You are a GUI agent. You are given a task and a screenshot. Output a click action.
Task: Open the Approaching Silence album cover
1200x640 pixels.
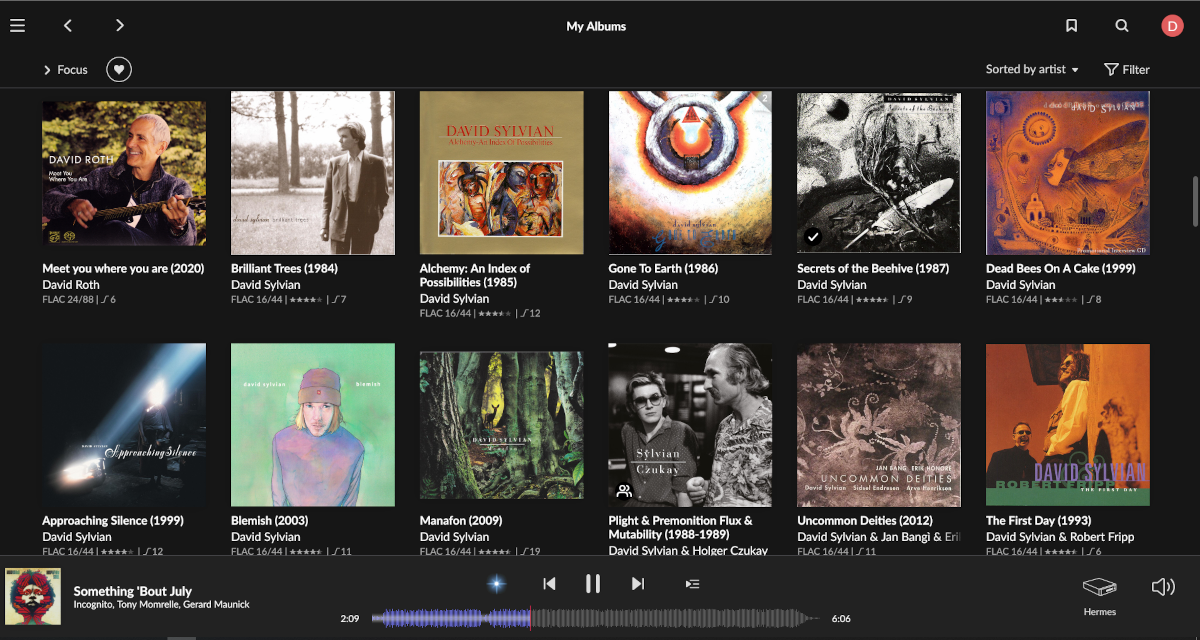coord(124,425)
